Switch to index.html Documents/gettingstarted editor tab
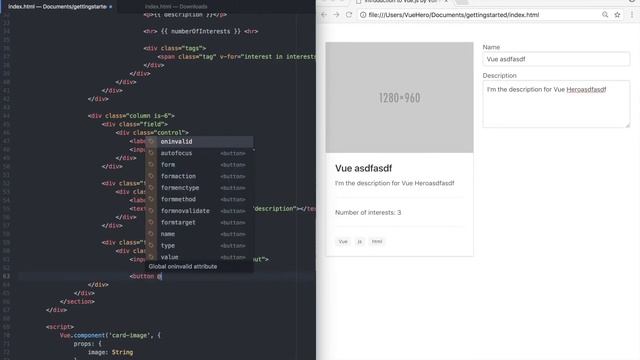 [x=57, y=7]
